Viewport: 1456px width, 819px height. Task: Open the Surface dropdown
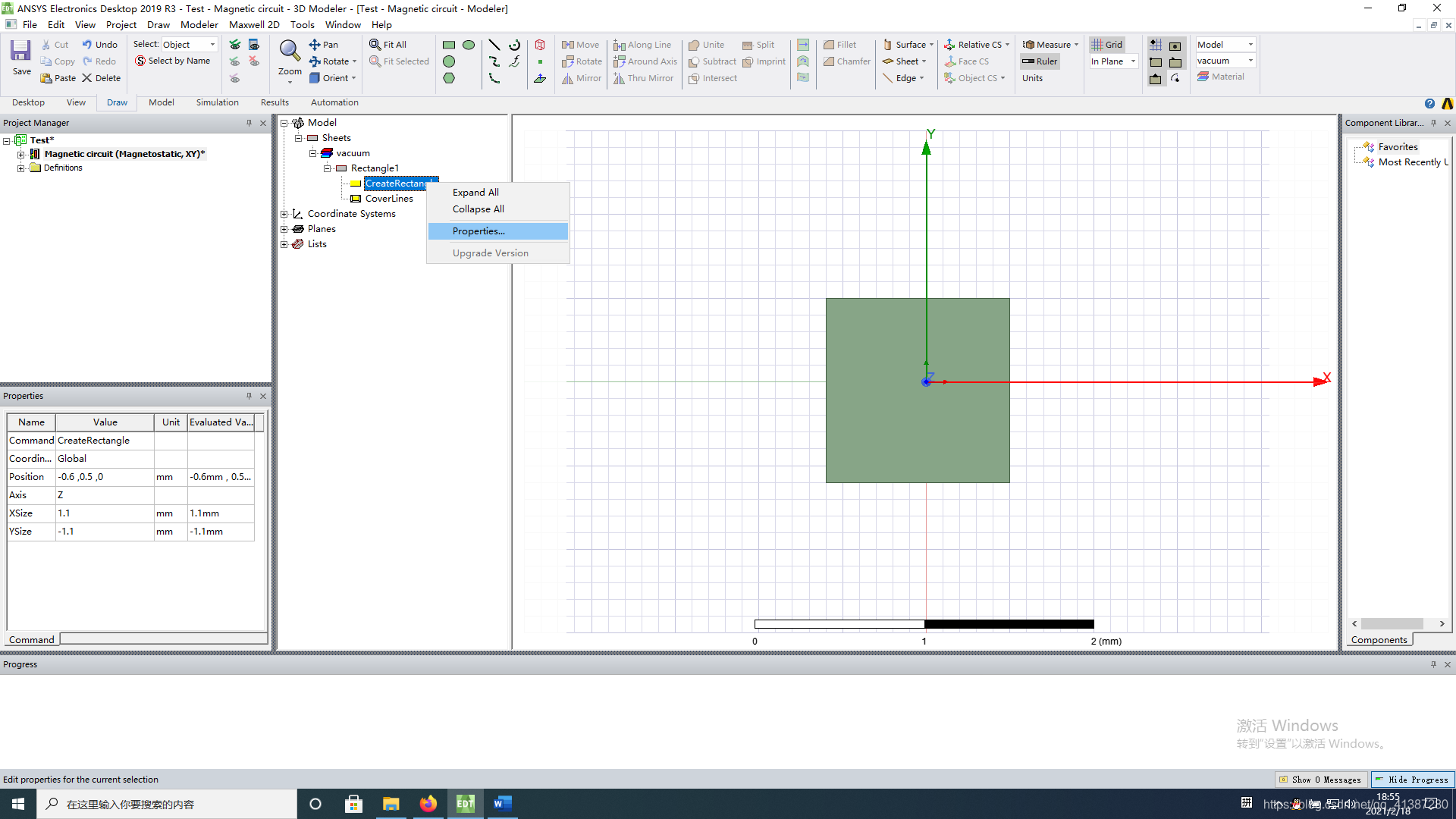coord(908,45)
